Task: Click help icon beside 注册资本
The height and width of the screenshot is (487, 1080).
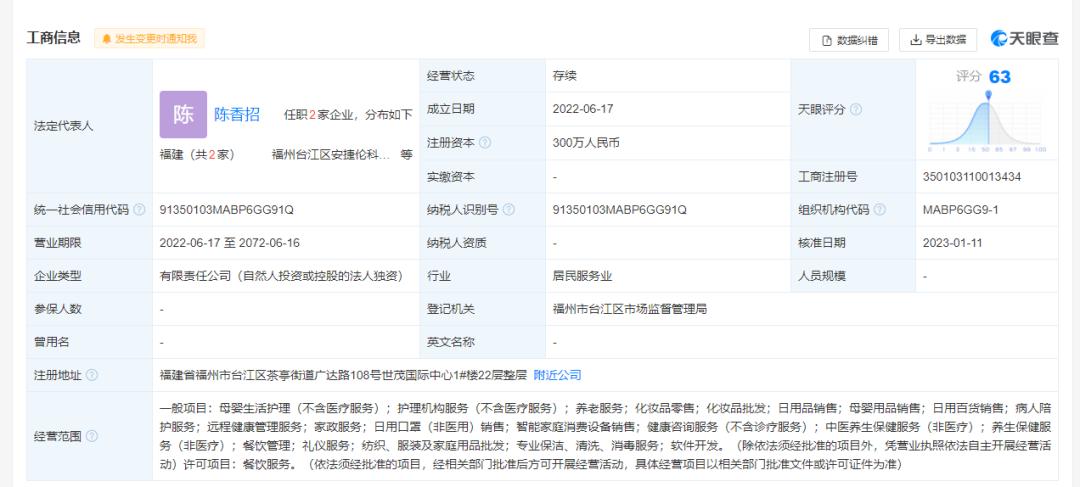Action: 485,143
